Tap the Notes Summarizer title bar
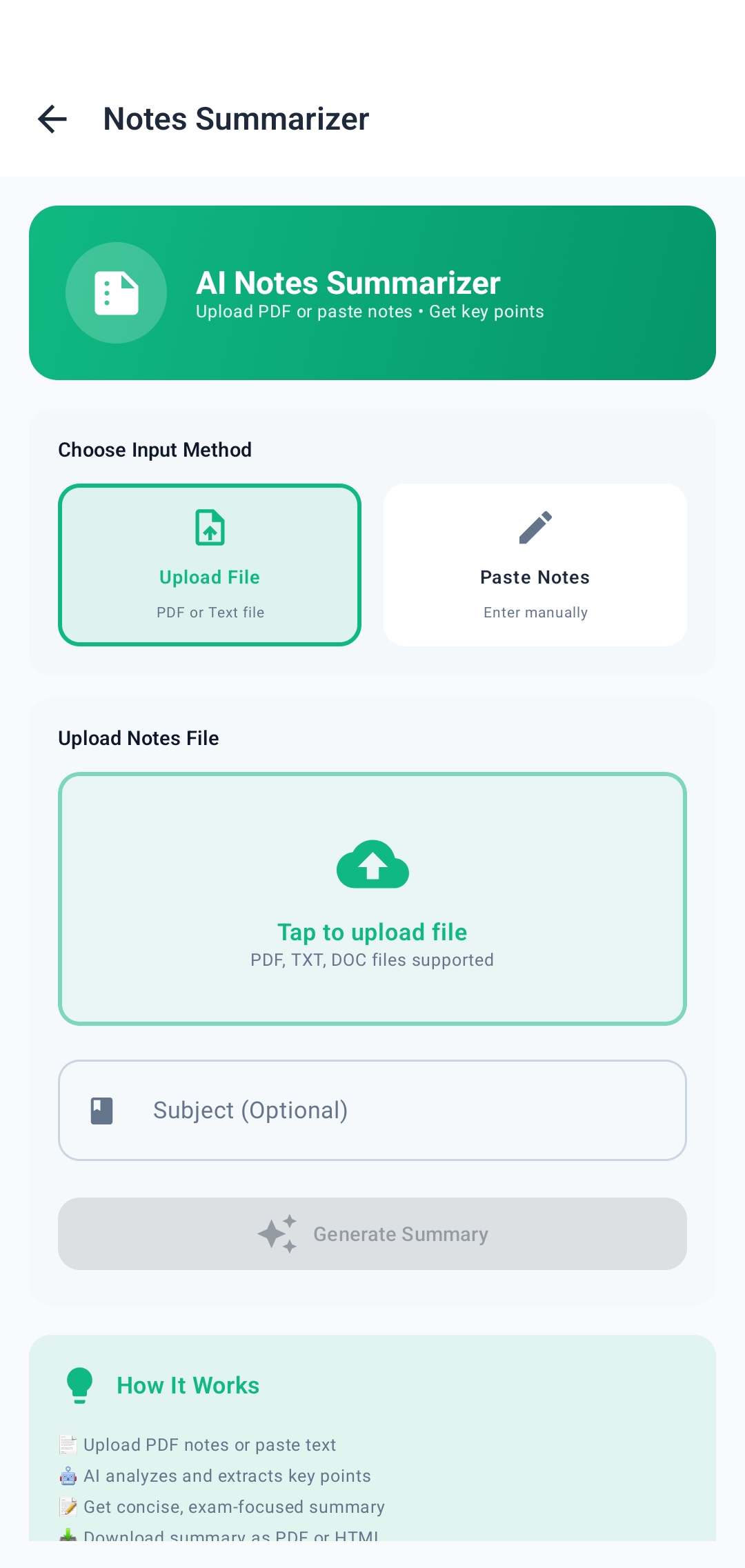The height and width of the screenshot is (1568, 745). coord(235,119)
